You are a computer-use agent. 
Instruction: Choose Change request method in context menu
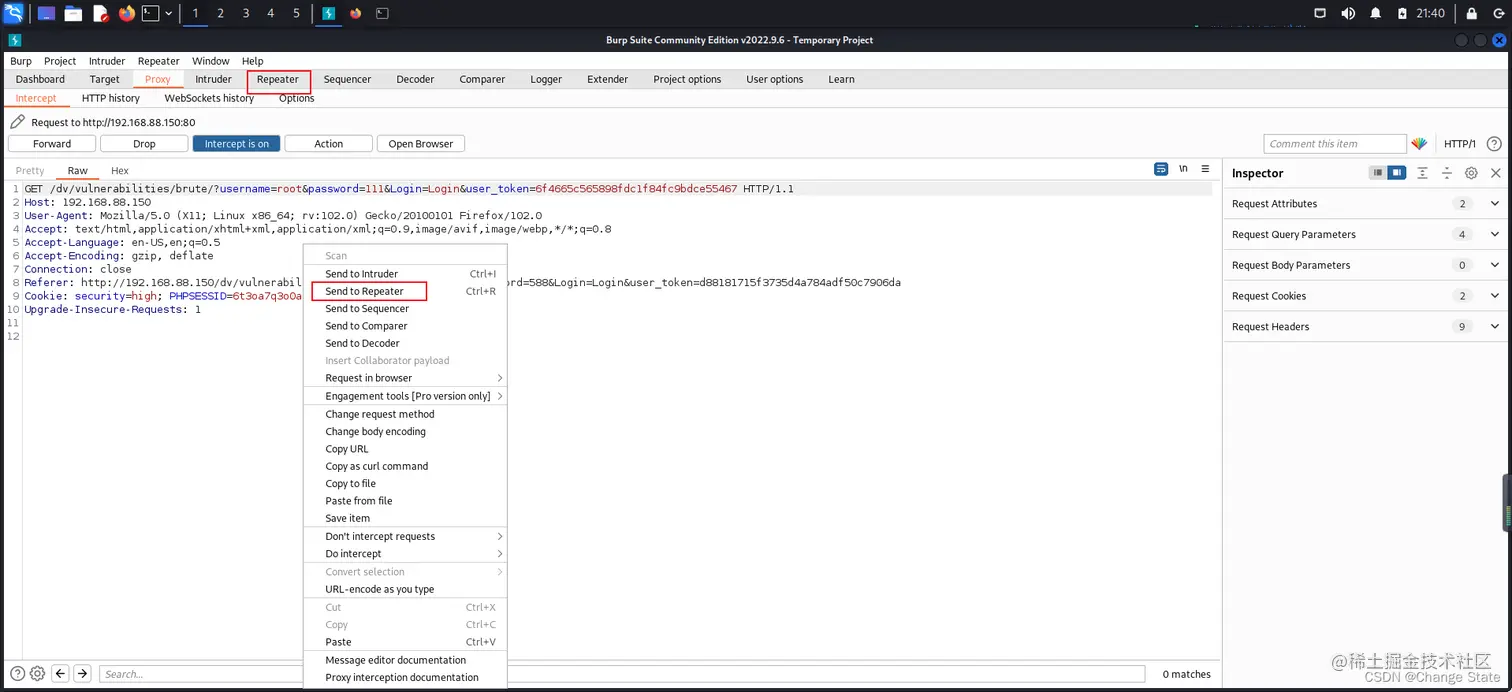click(405, 414)
